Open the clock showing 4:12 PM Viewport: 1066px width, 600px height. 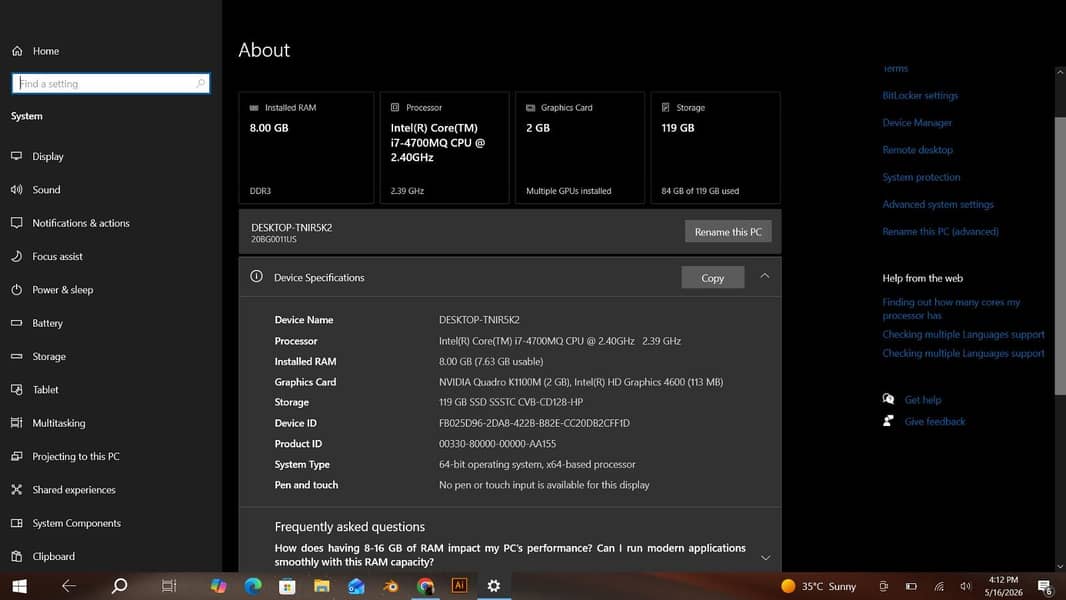tap(1003, 586)
